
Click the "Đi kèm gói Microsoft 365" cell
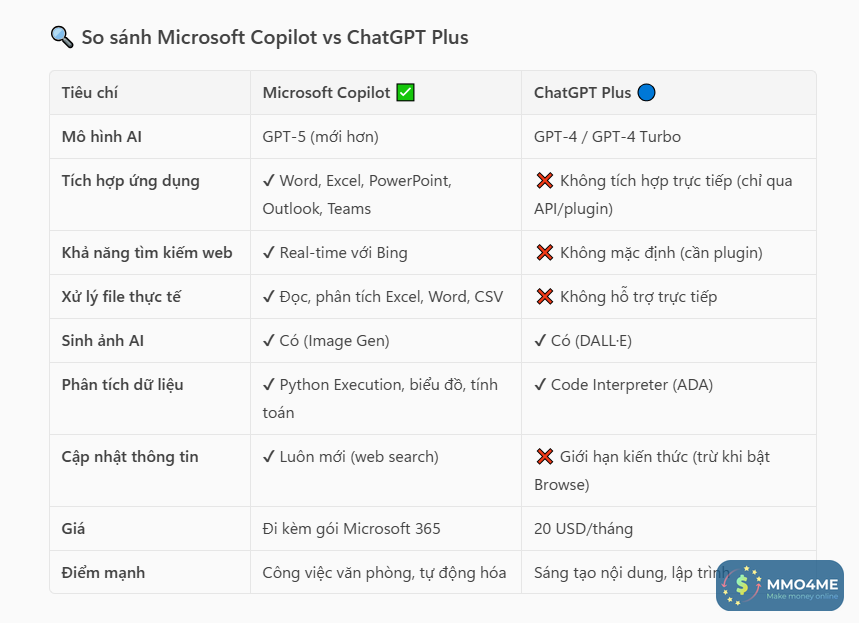pos(351,529)
